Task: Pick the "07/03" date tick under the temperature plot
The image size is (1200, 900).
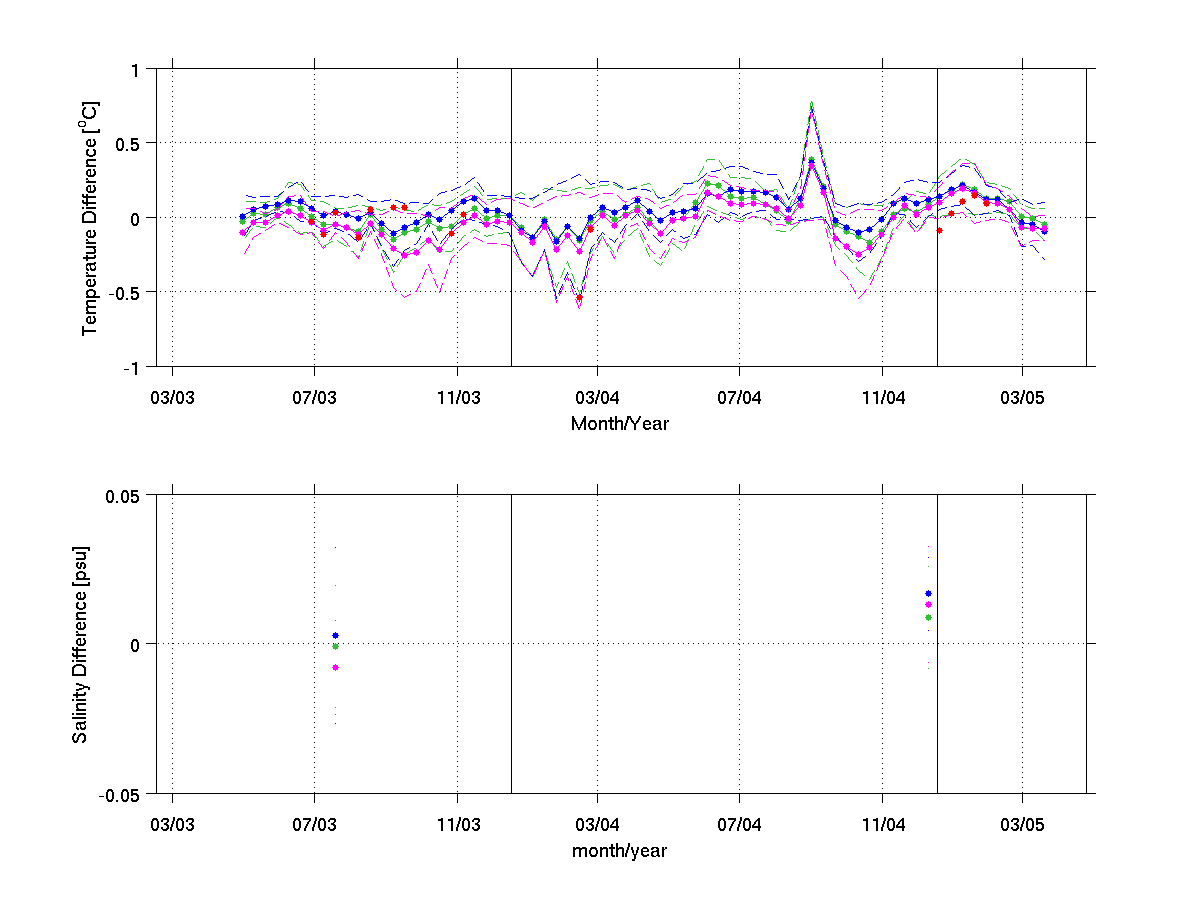Action: [315, 398]
